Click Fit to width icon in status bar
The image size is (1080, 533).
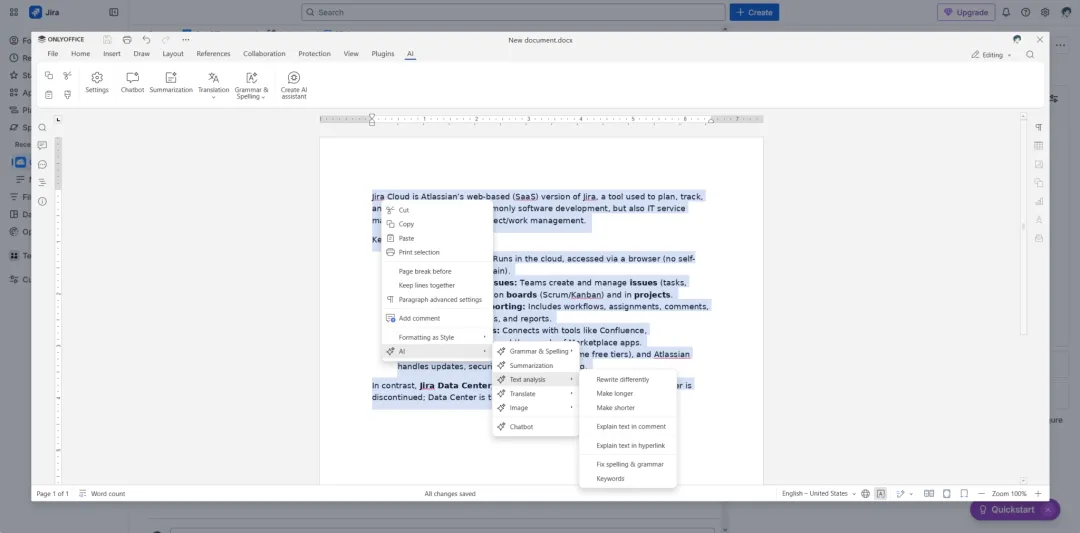964,494
